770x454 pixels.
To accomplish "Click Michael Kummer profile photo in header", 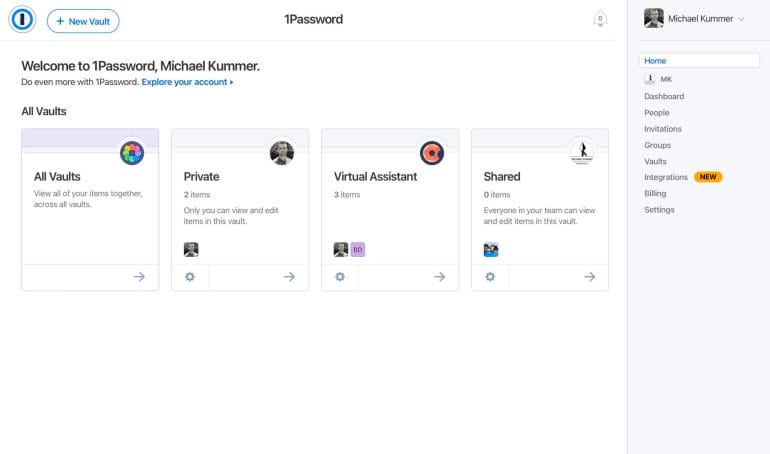I will click(x=654, y=19).
